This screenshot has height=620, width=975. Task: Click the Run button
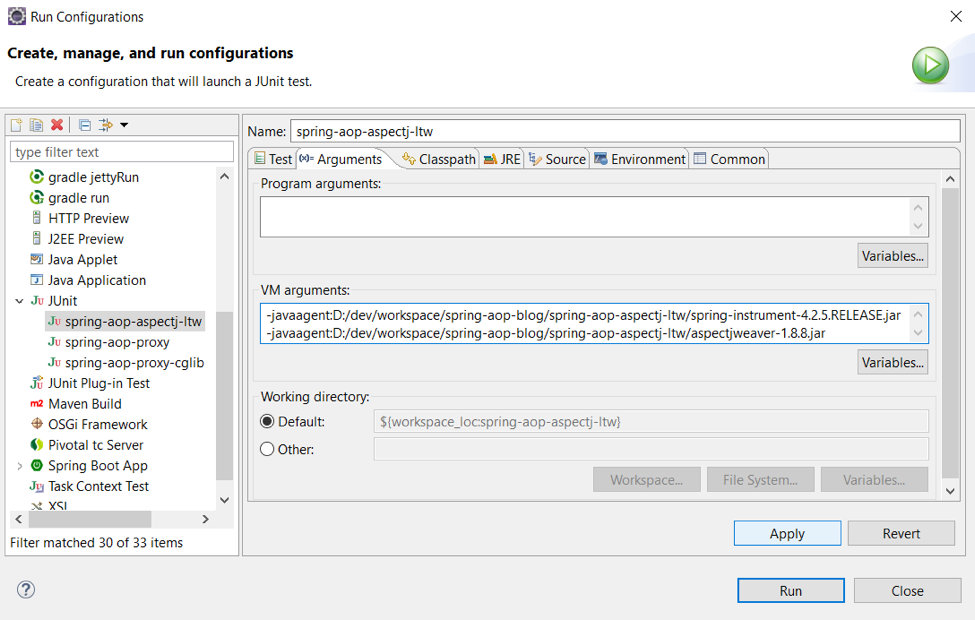[791, 590]
